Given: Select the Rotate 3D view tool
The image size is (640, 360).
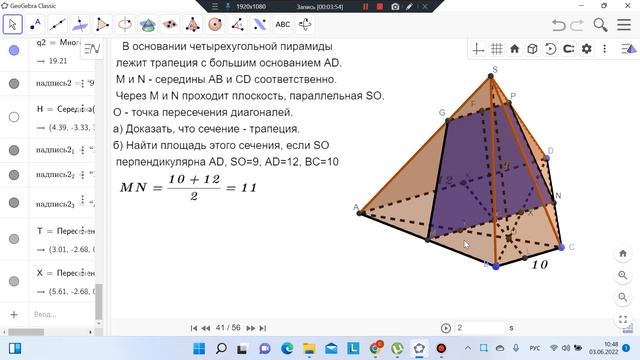Looking at the screenshot, I should (305, 24).
